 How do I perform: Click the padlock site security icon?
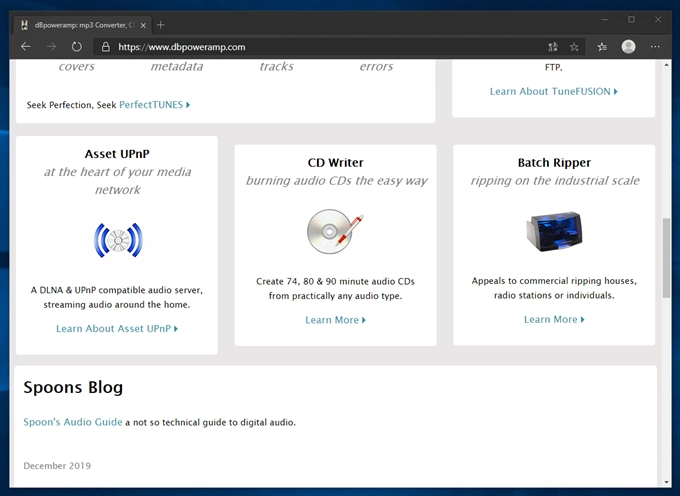(105, 47)
